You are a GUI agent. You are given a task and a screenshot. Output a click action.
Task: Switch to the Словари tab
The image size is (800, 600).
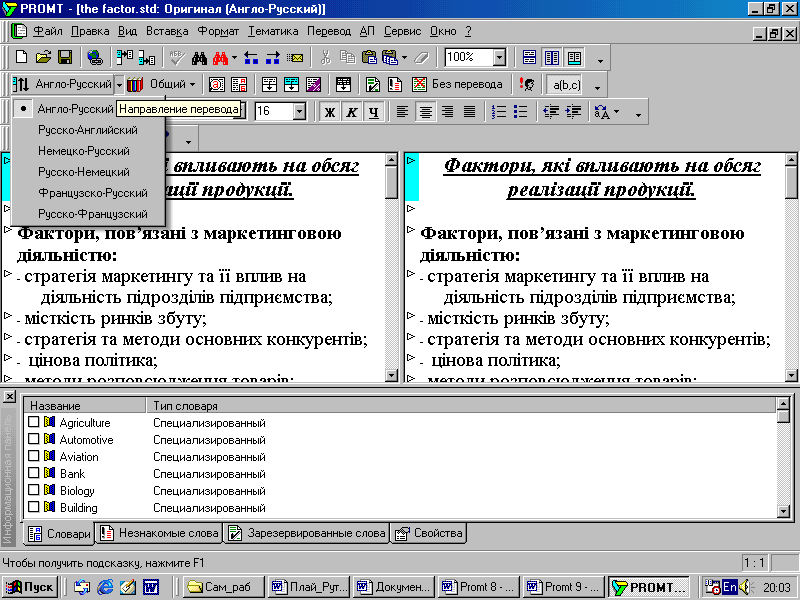click(x=59, y=534)
